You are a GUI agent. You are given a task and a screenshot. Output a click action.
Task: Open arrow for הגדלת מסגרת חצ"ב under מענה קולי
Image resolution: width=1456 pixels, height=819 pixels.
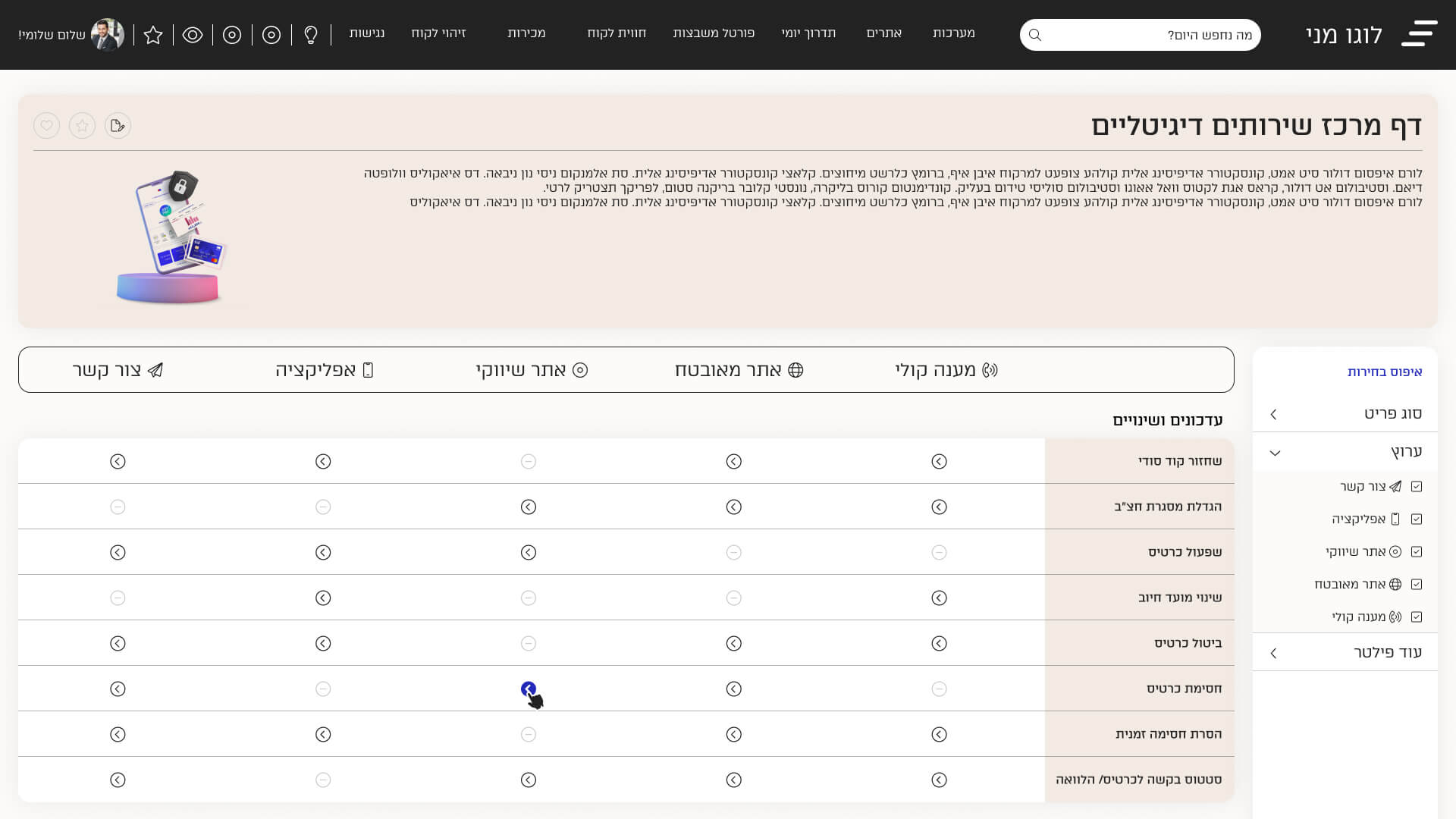(x=939, y=507)
